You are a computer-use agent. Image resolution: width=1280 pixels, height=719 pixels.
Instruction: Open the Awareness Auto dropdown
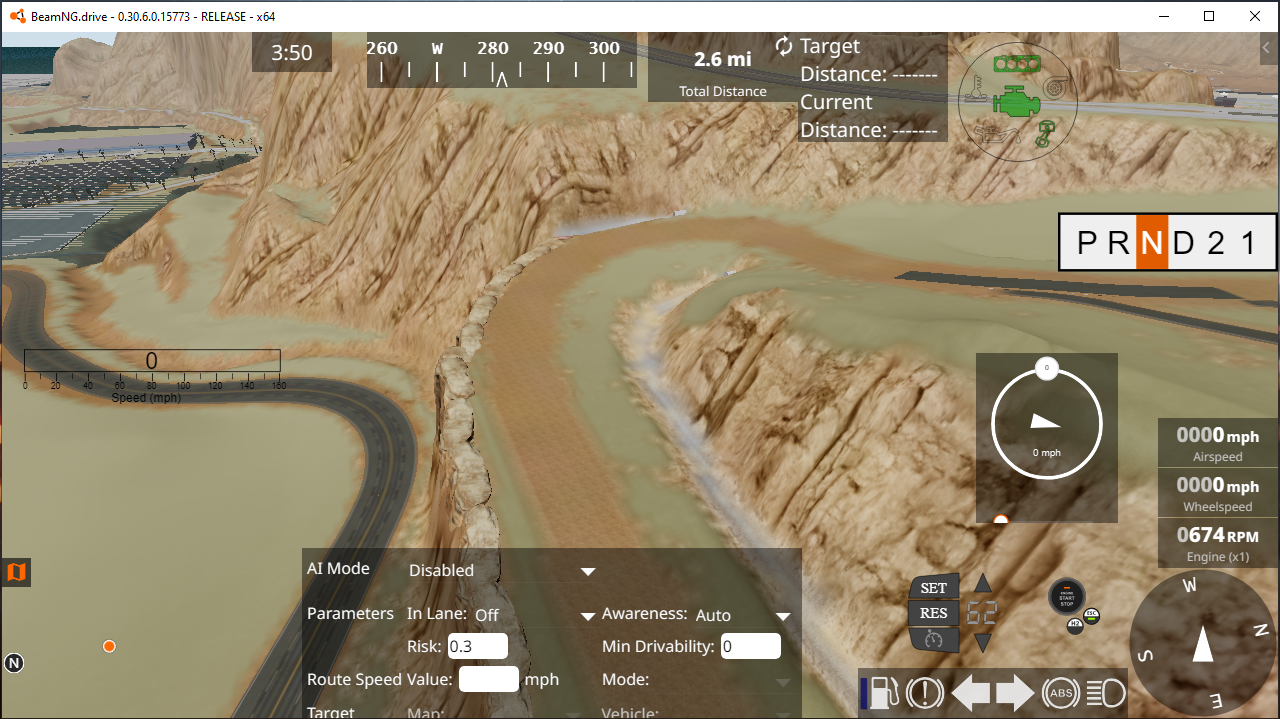pos(743,615)
